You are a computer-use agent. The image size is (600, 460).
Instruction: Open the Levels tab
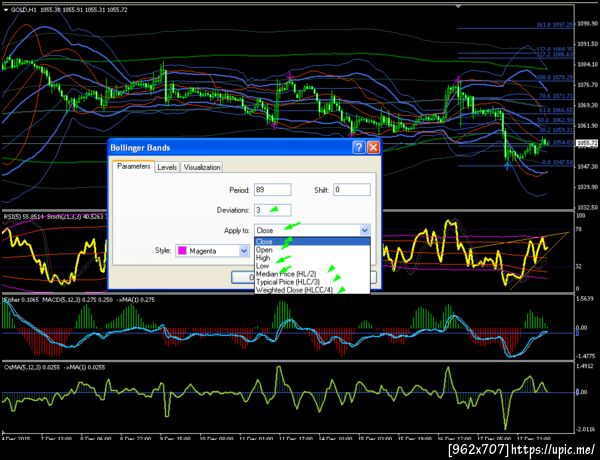(167, 167)
